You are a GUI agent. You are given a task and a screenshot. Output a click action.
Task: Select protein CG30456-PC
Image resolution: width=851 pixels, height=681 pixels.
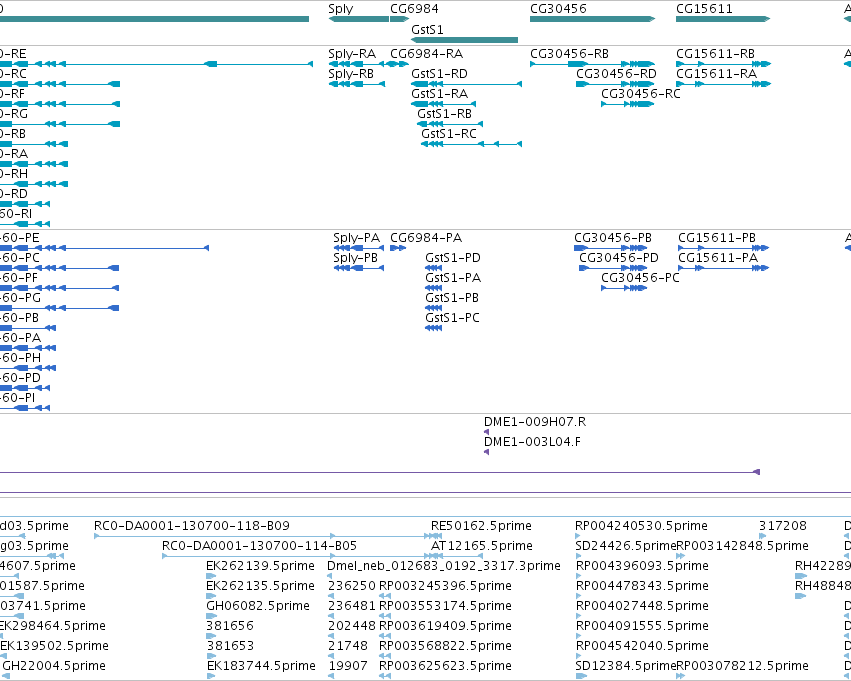(x=640, y=278)
